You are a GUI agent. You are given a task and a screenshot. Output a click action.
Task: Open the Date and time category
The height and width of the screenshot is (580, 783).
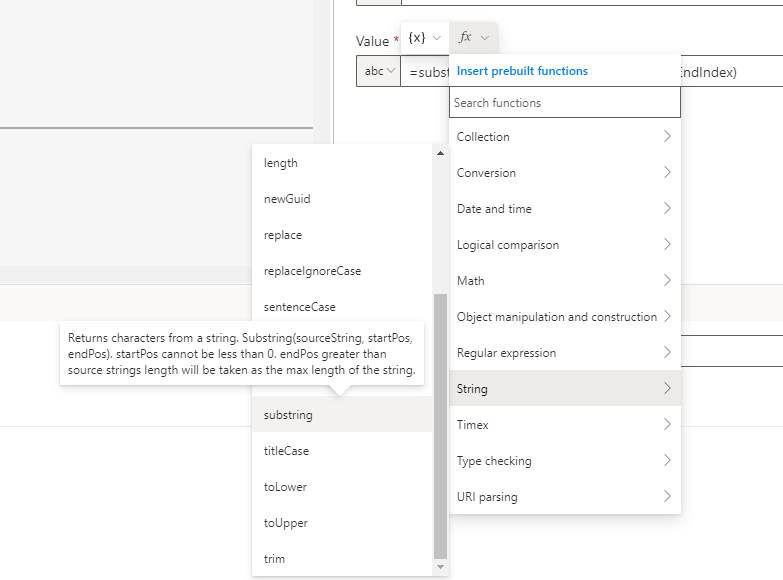[564, 209]
